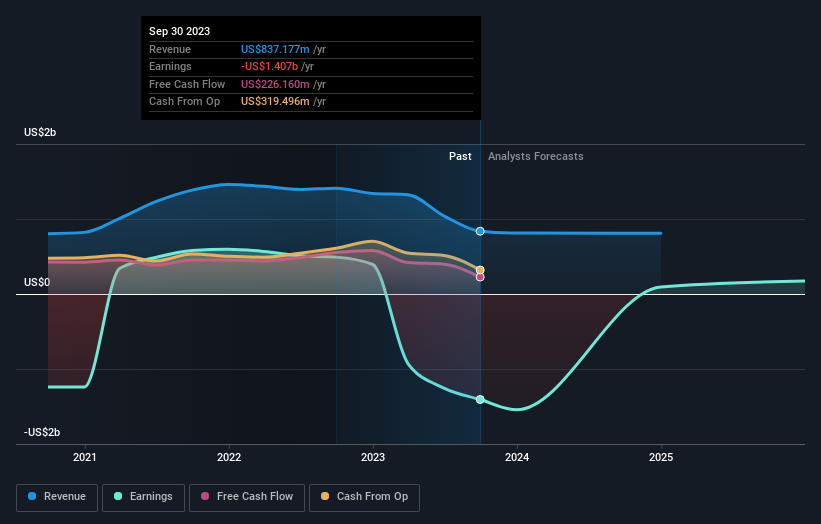Click the Cash From Op label in tooltip
Screen dimensions: 821x524
pyautogui.click(x=184, y=102)
